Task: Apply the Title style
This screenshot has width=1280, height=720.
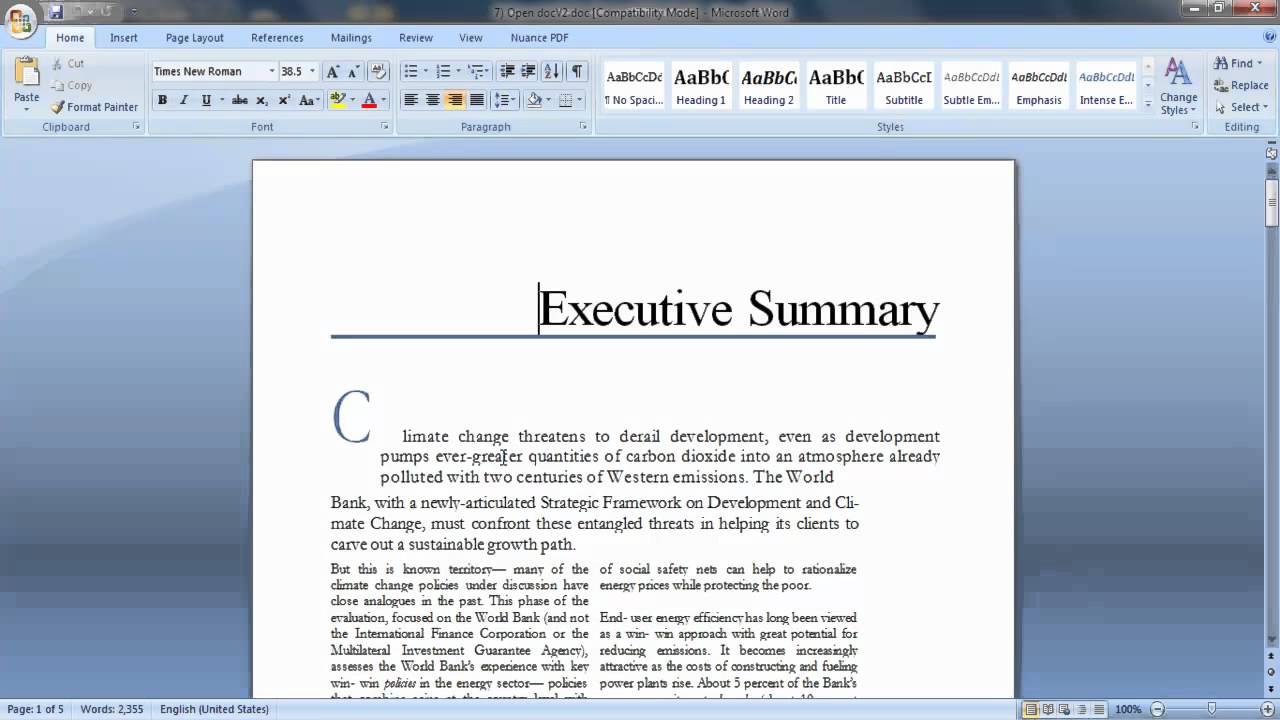Action: [x=836, y=86]
